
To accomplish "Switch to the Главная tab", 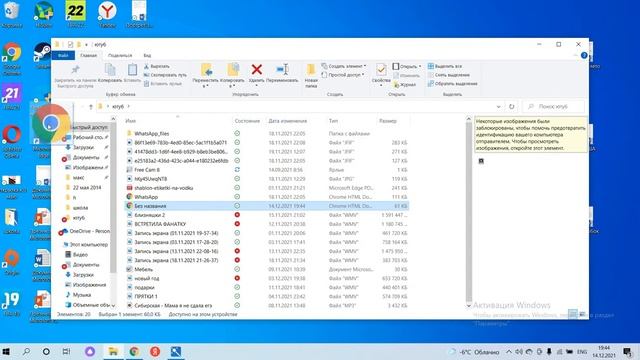I will pyautogui.click(x=89, y=55).
